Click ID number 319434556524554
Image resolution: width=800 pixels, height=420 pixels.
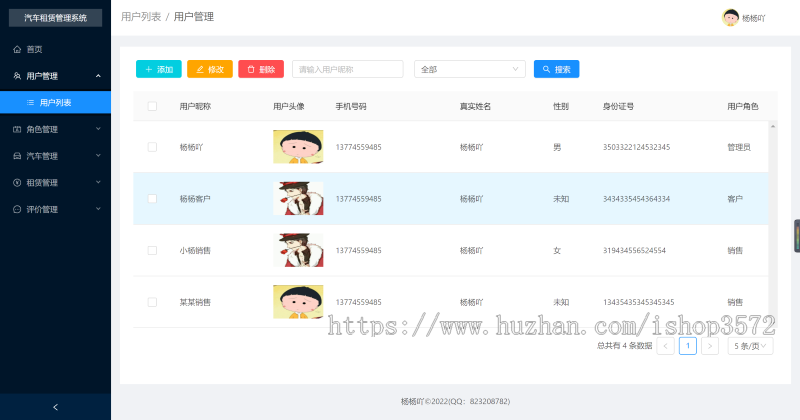coord(634,251)
